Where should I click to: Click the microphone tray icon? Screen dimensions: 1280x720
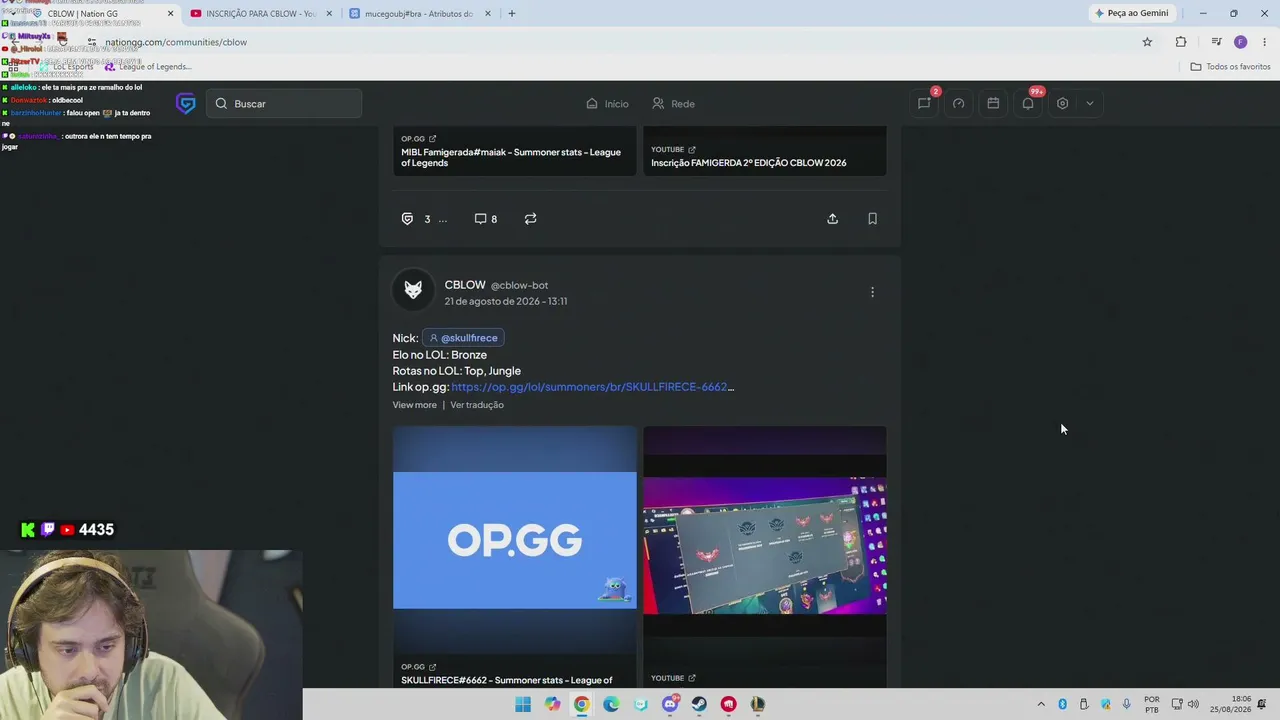[1127, 704]
